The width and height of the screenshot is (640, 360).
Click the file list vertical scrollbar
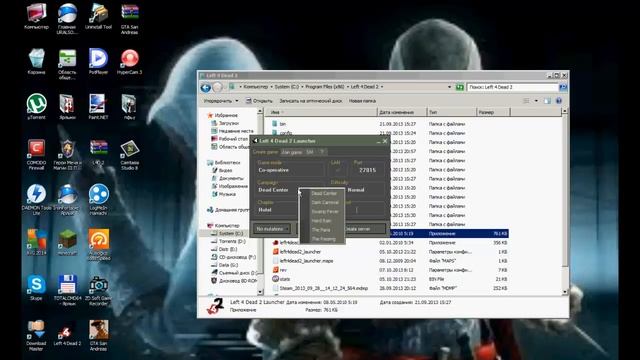[565, 200]
